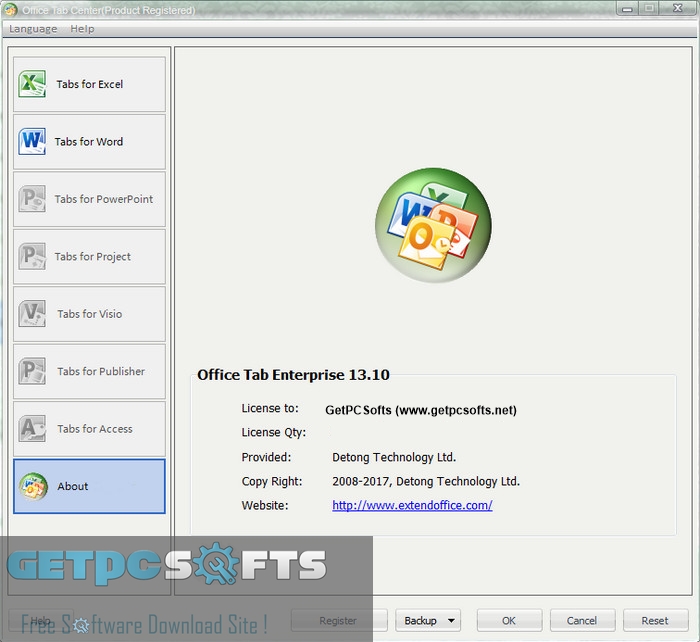The width and height of the screenshot is (700, 642).
Task: Click the PowerPoint icon in the sidebar
Action: 32,199
